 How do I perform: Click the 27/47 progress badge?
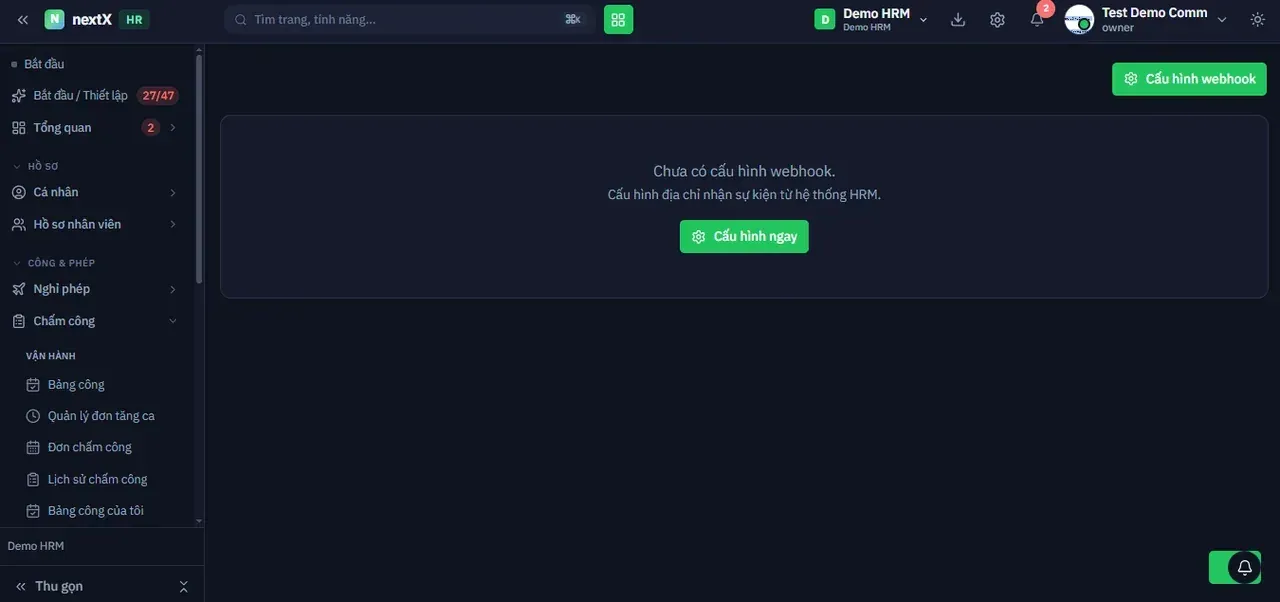[x=158, y=96]
